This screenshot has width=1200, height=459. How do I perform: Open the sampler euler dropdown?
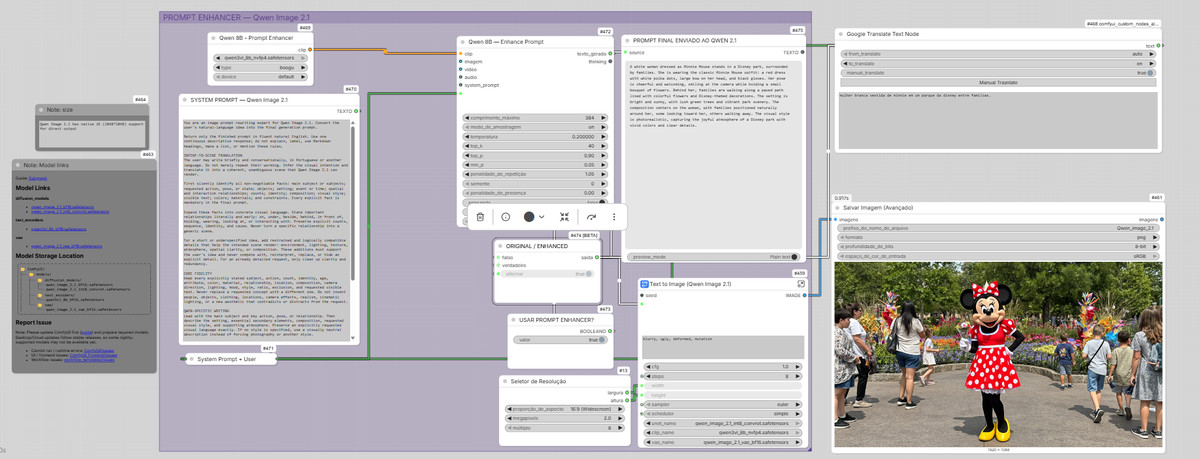click(724, 403)
